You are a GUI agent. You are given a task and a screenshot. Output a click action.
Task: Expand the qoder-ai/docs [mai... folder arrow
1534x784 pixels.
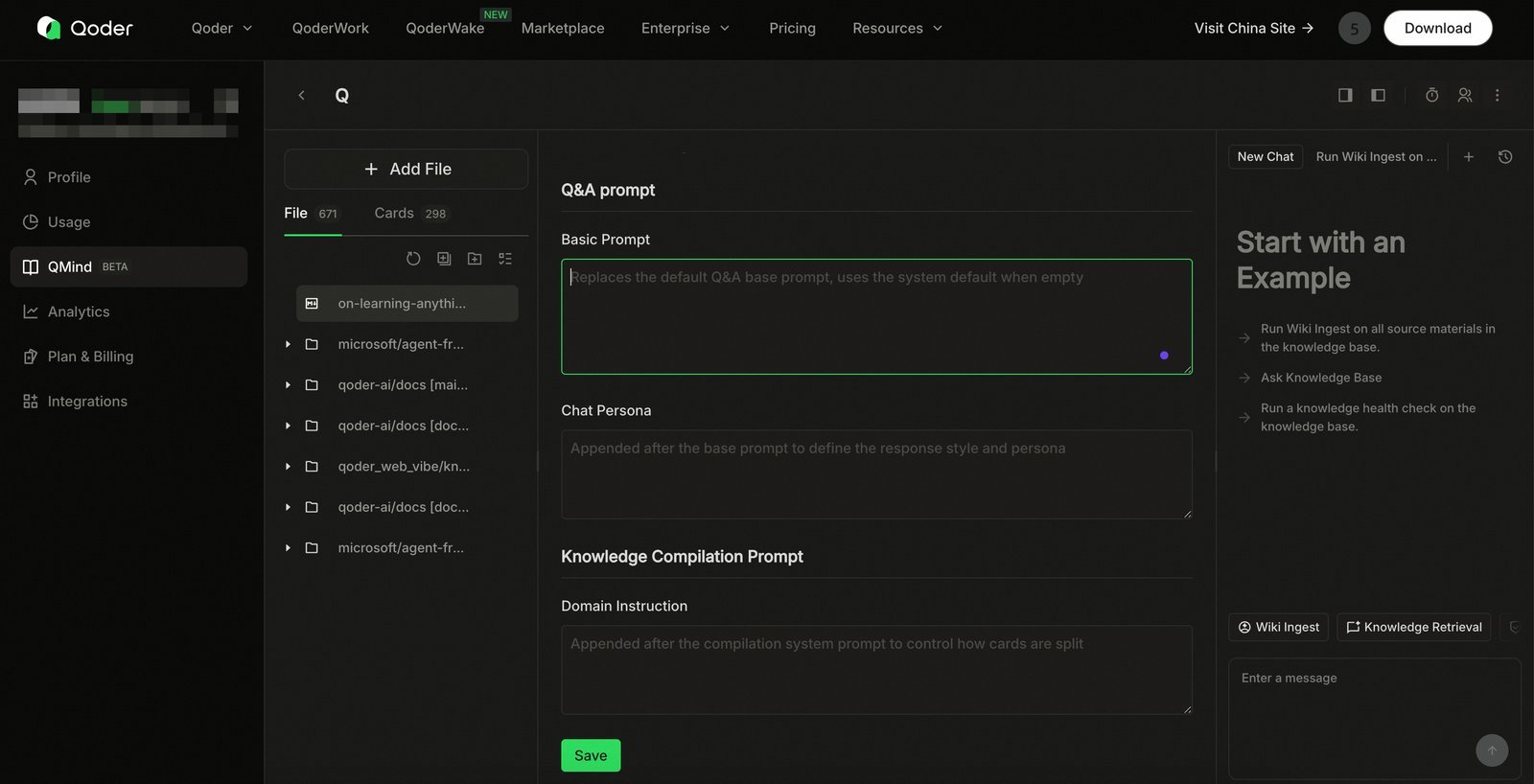coord(288,384)
